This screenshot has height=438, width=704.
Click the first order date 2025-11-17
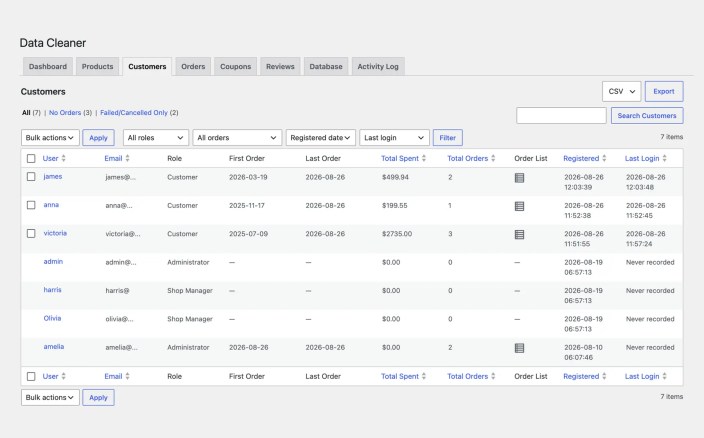247,206
